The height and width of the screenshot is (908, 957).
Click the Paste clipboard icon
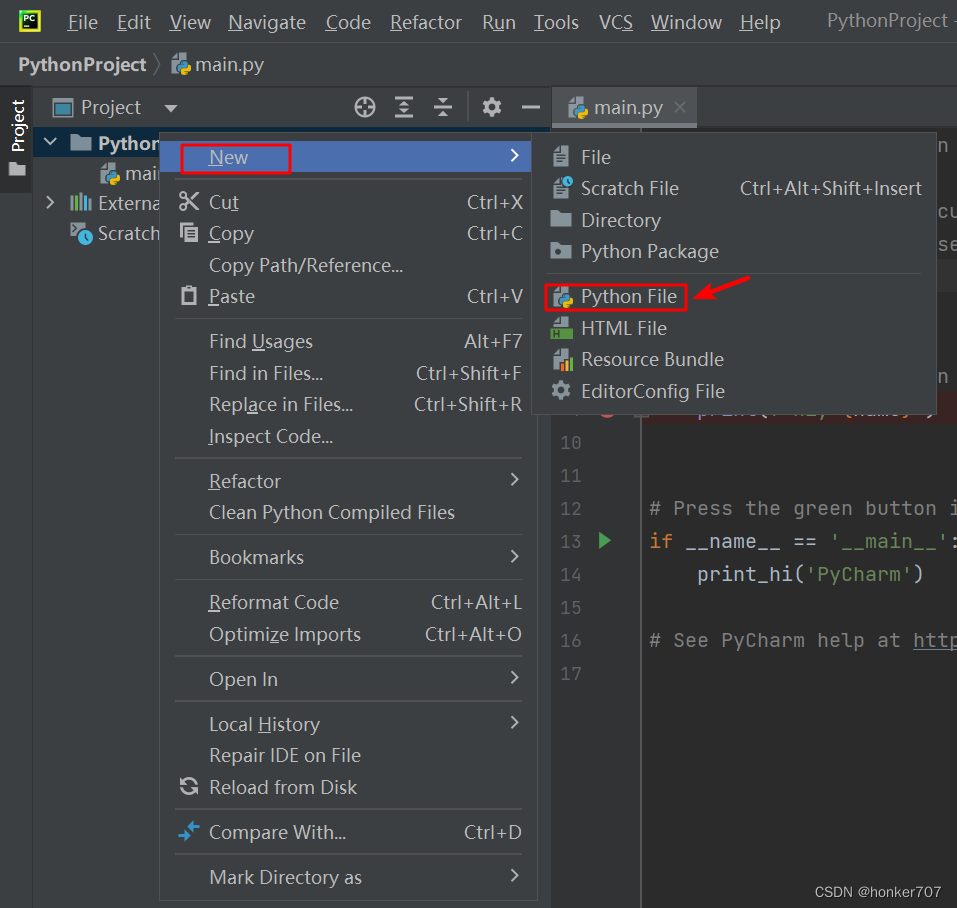coord(189,295)
